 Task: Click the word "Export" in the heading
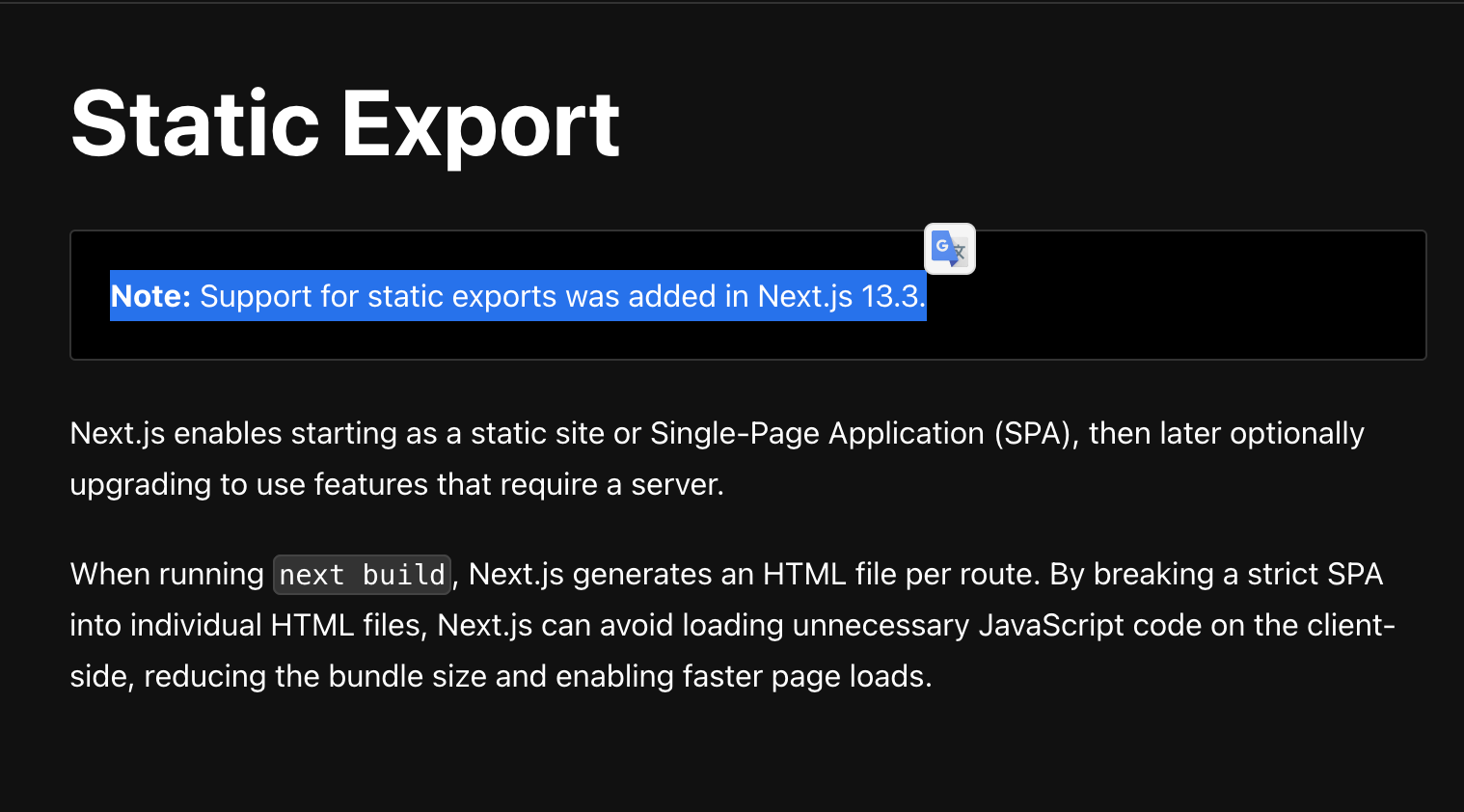(480, 124)
